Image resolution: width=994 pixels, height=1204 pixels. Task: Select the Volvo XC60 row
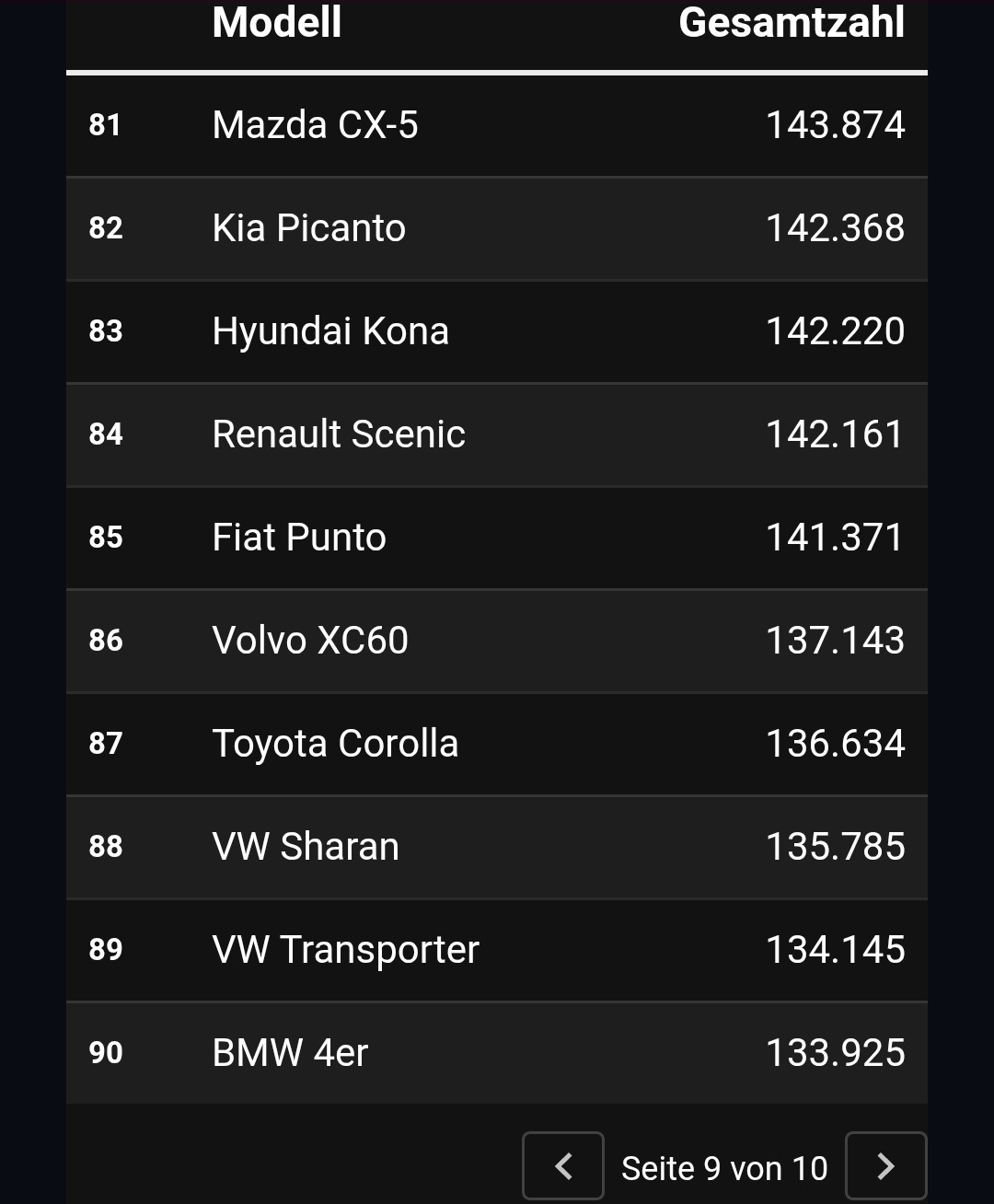tap(497, 641)
